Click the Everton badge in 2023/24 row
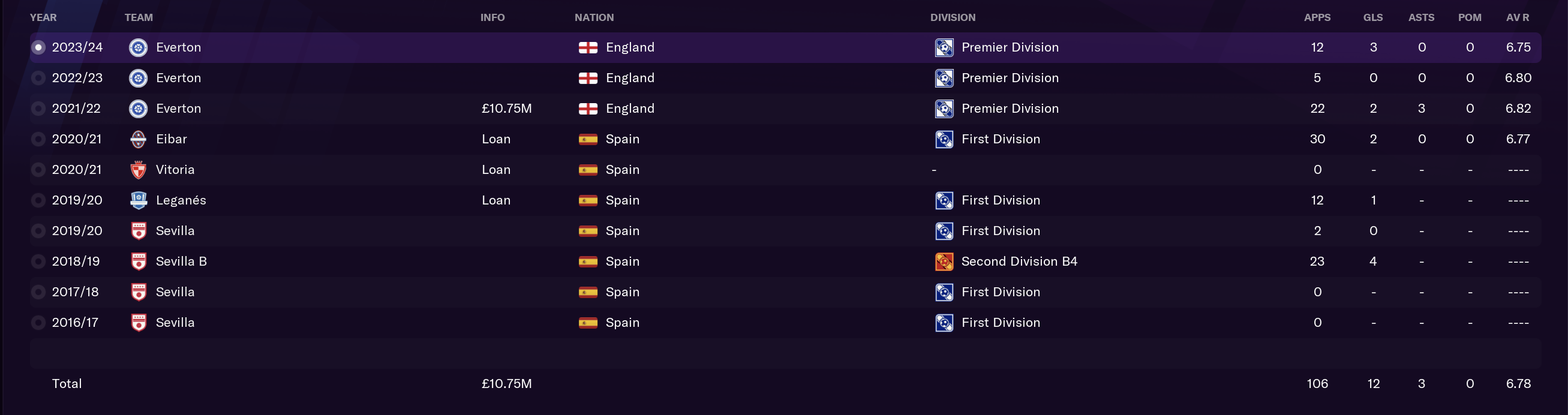1568x415 pixels. pos(138,47)
